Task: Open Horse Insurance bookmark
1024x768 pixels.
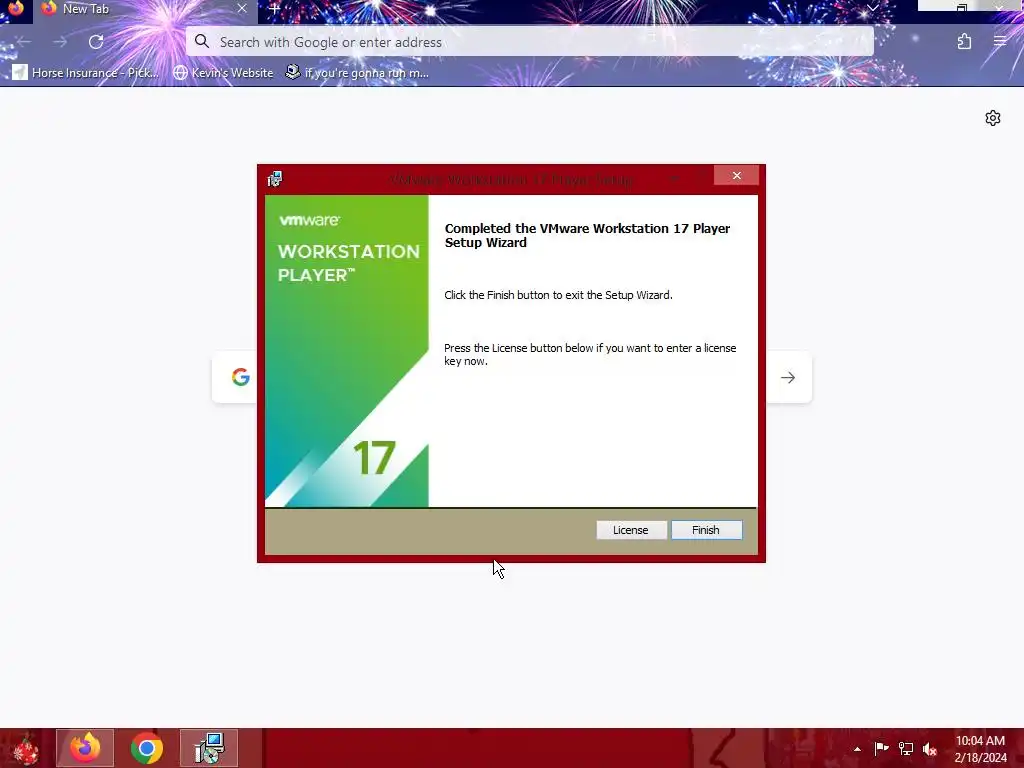Action: coord(86,72)
